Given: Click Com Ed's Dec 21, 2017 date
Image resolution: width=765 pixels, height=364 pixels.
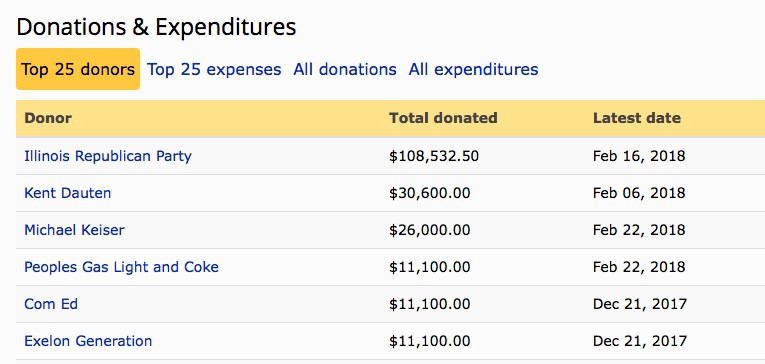Looking at the screenshot, I should 640,304.
